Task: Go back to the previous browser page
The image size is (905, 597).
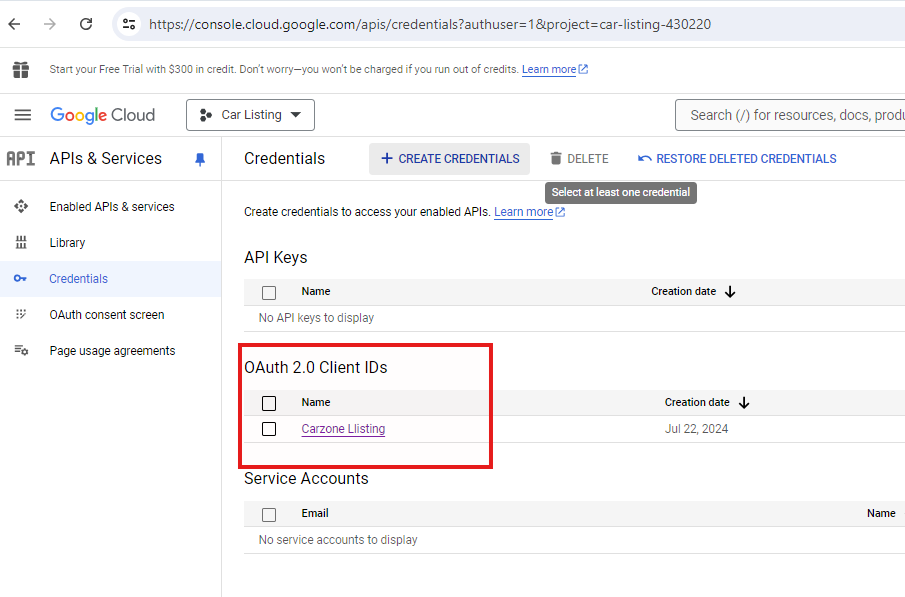Action: pos(14,24)
